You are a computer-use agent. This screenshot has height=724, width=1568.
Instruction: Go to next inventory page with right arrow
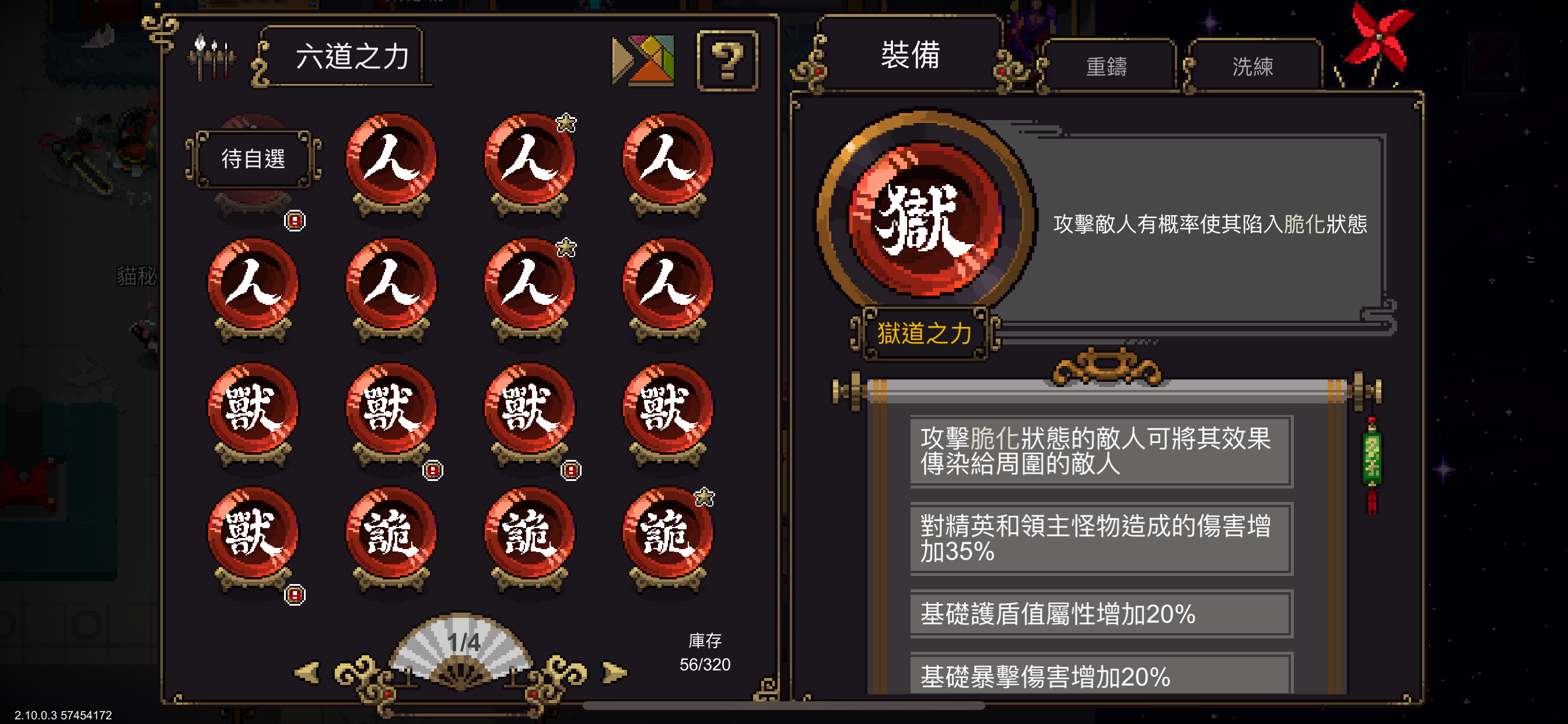pyautogui.click(x=614, y=672)
